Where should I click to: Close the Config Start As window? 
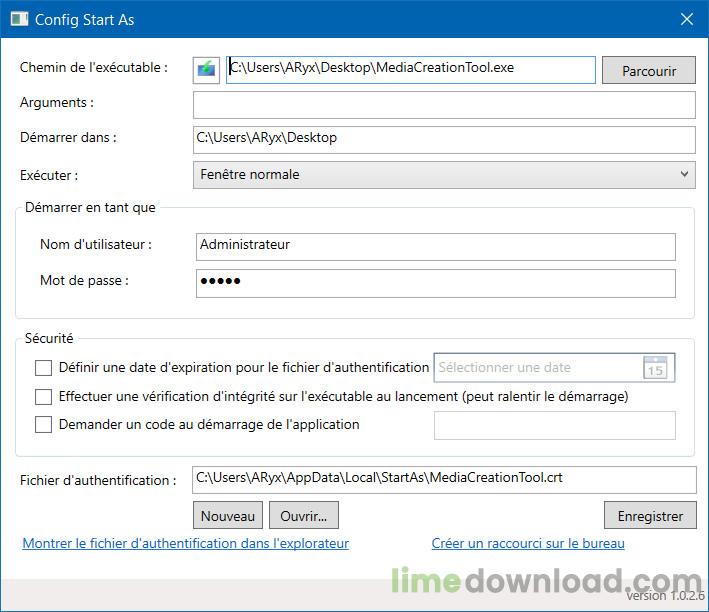click(686, 20)
